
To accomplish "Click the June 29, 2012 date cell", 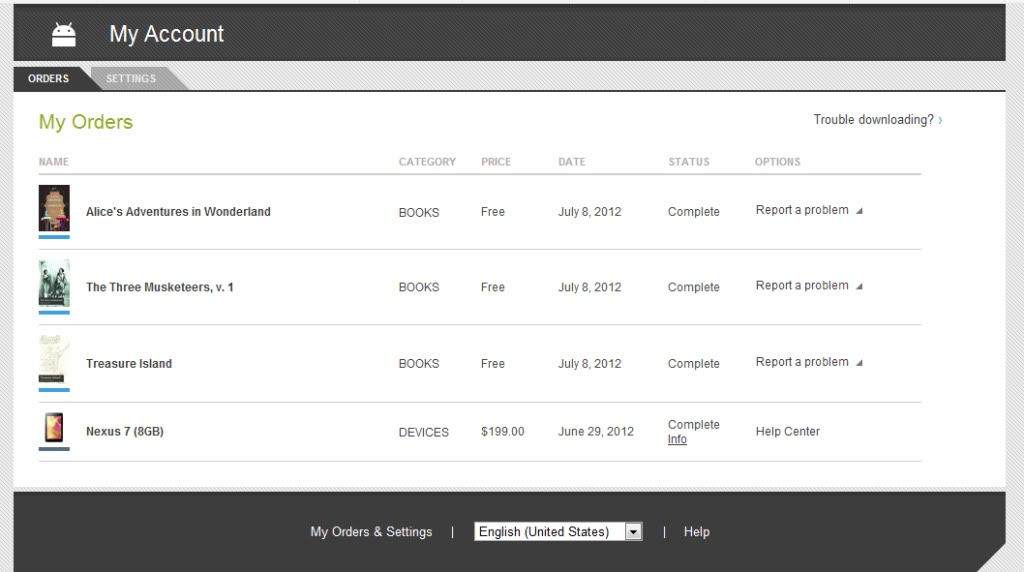I will pos(596,432).
